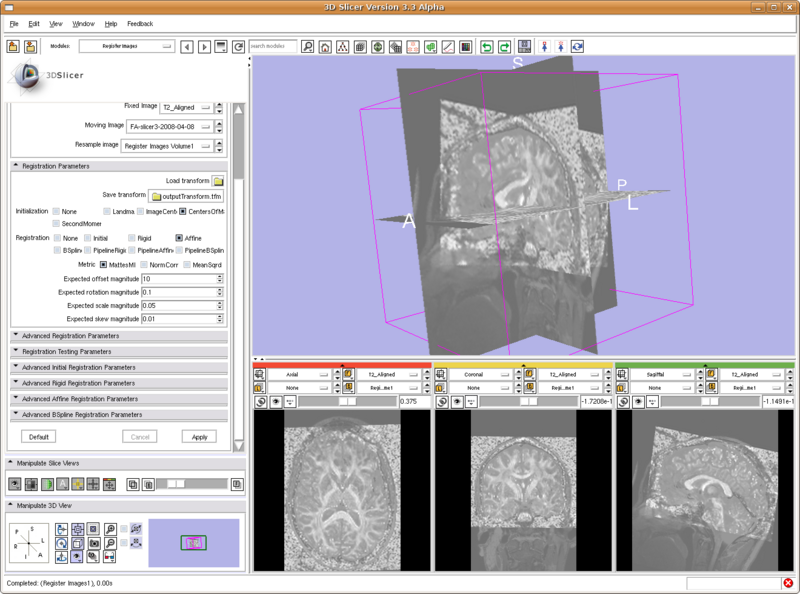
Task: Open the Modules selector dropdown
Action: click(126, 46)
